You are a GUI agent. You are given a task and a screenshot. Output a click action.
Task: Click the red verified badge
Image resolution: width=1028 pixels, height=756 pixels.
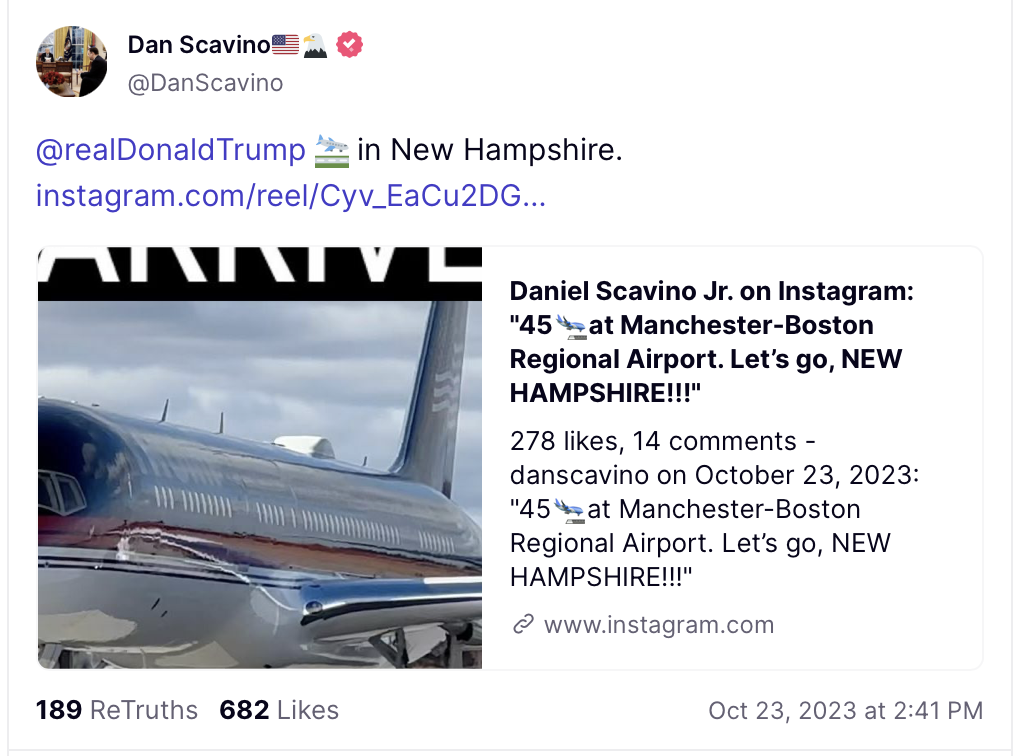(349, 45)
